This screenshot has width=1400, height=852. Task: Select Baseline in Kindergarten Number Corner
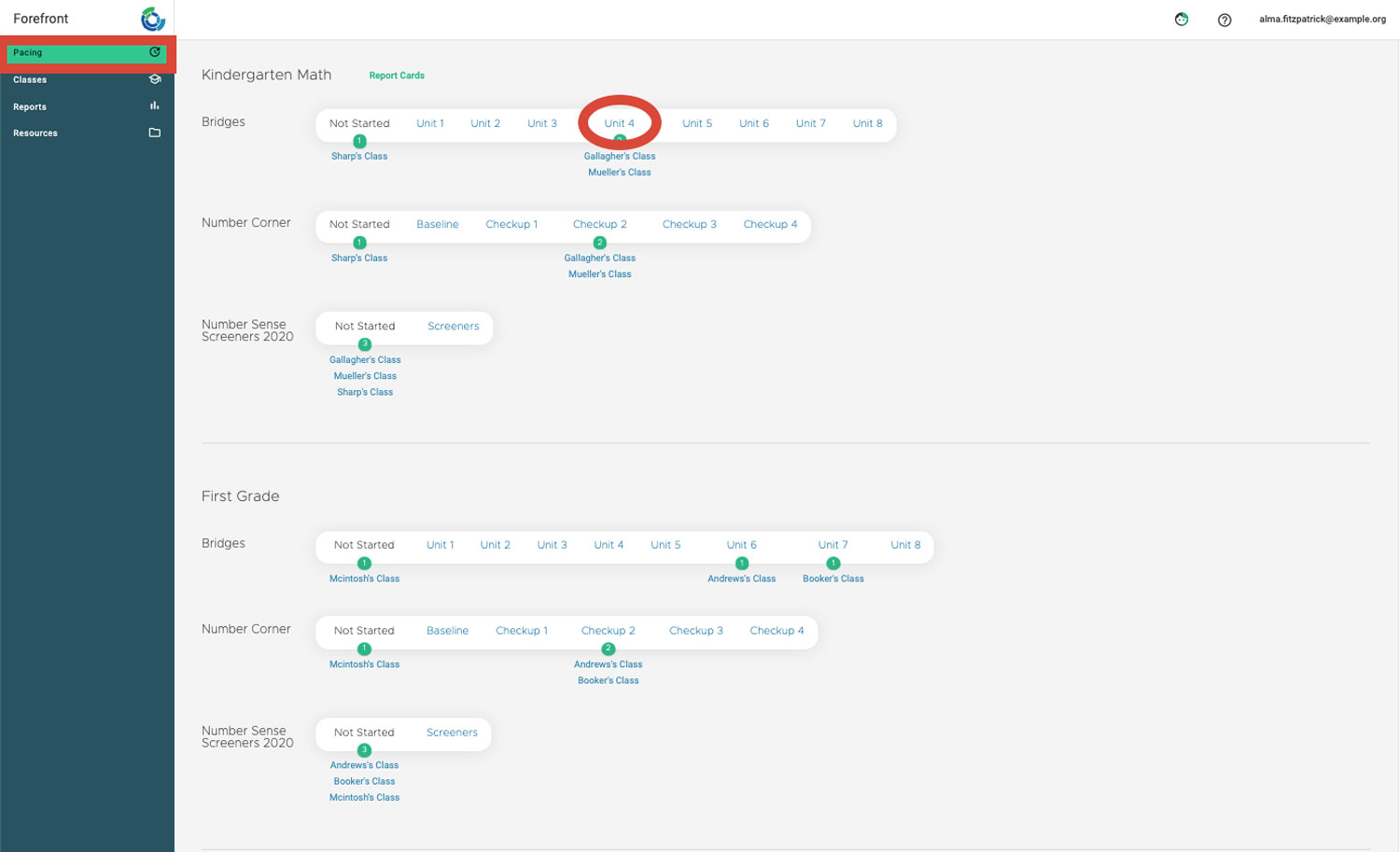click(438, 224)
